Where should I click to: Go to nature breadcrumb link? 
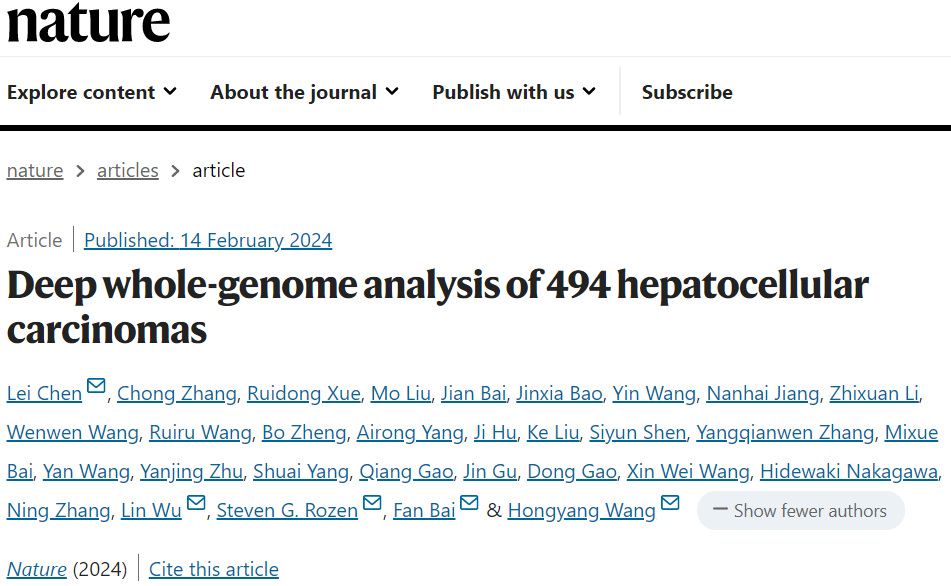pyautogui.click(x=35, y=170)
